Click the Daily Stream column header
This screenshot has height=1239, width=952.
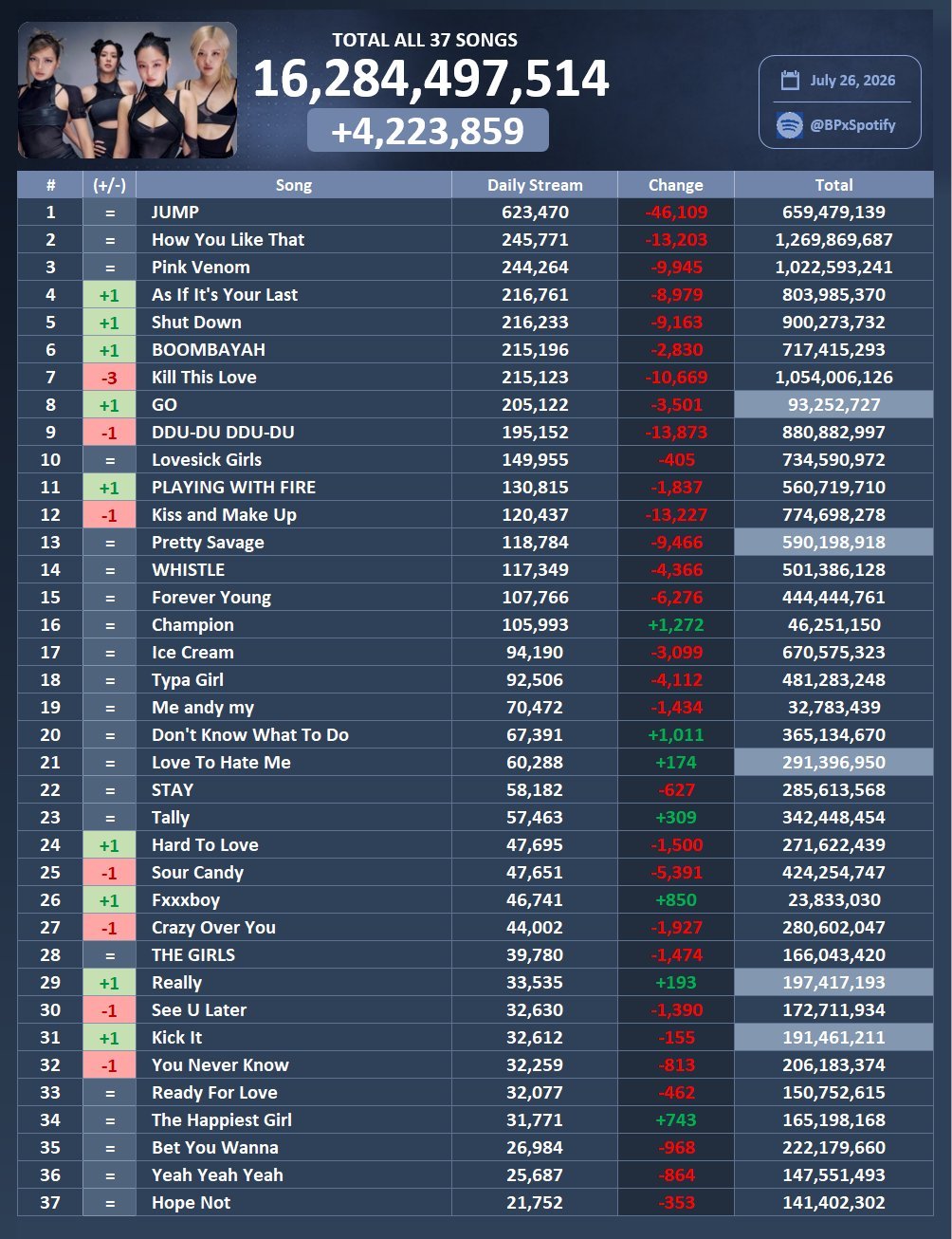(535, 185)
